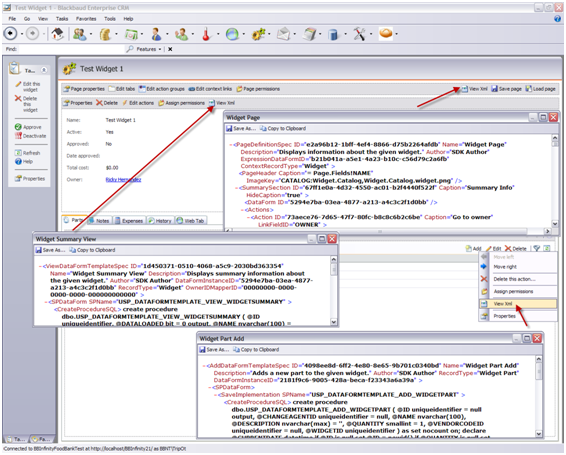Switch to the Expenses tab
The image size is (566, 455).
pyautogui.click(x=129, y=221)
